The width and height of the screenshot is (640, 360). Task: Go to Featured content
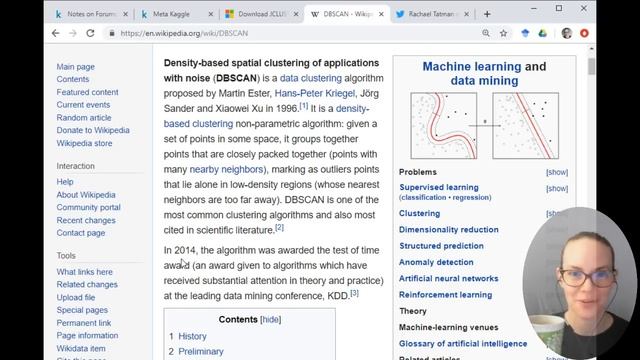(x=87, y=92)
